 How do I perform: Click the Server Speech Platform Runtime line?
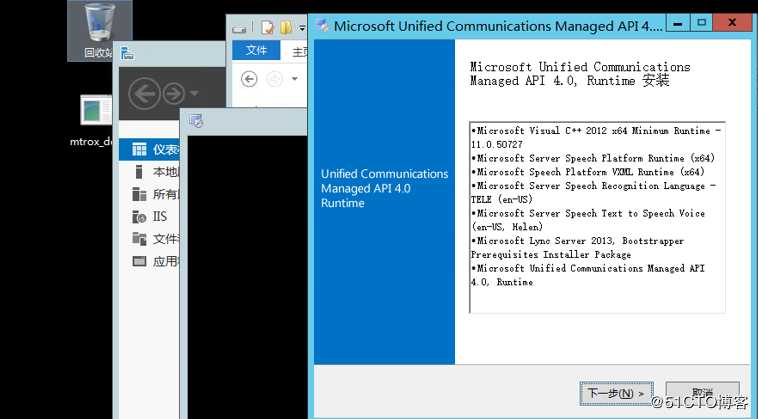tap(593, 158)
